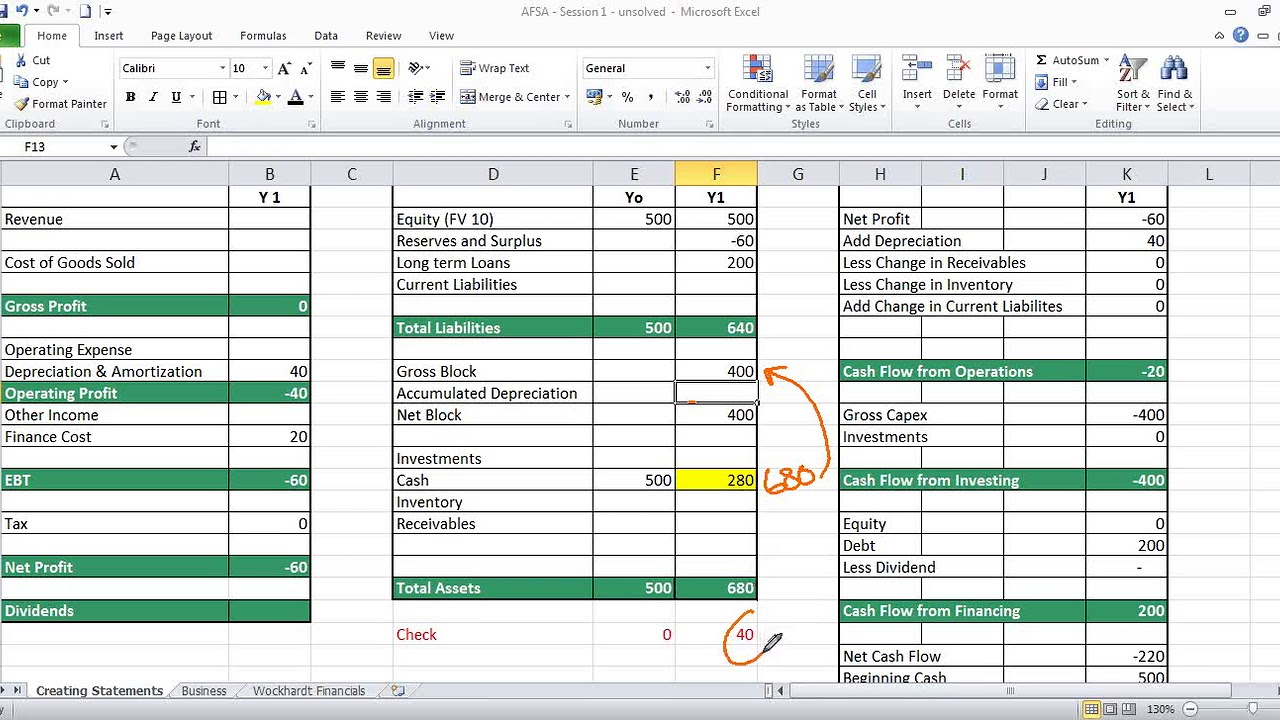The image size is (1280, 720).
Task: Toggle Underline formatting
Action: (x=176, y=97)
